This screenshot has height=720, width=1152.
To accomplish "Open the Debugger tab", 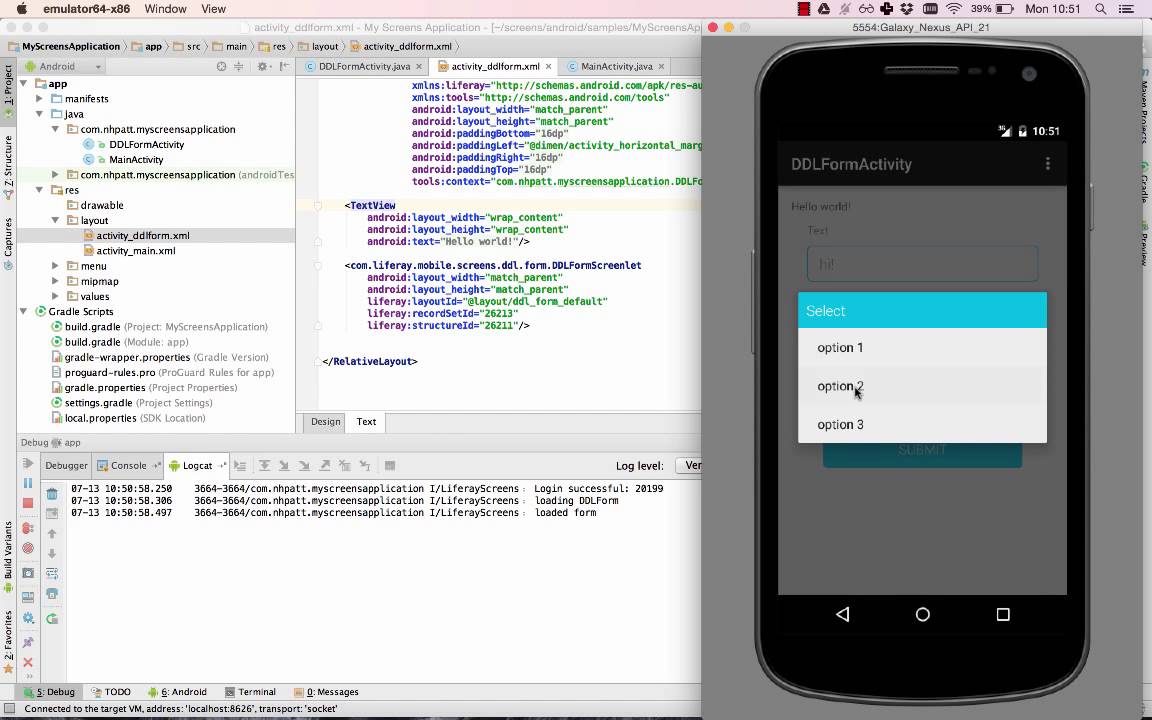I will pos(66,465).
